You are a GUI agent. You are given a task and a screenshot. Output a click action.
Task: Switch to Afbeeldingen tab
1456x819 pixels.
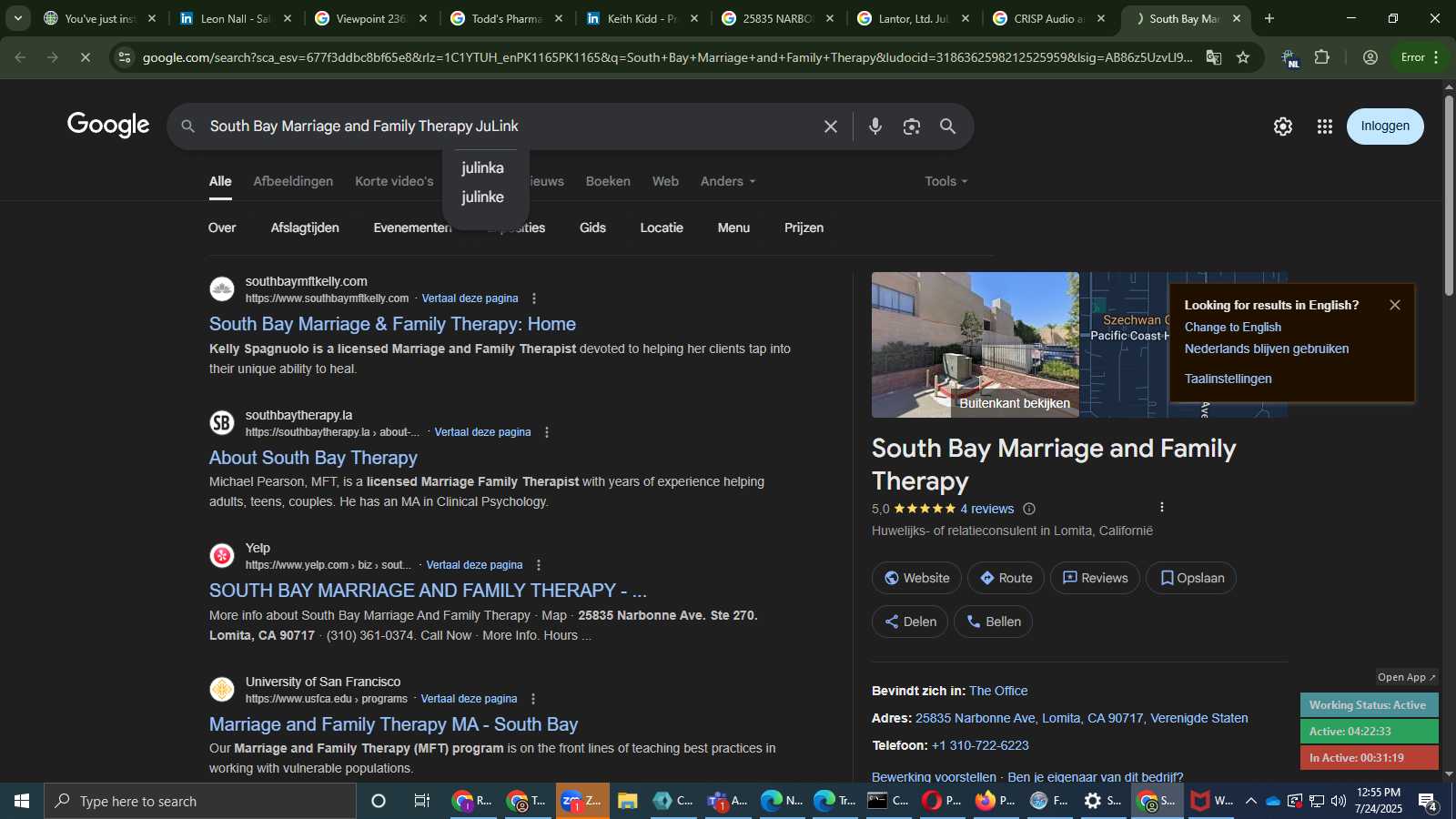(x=293, y=181)
